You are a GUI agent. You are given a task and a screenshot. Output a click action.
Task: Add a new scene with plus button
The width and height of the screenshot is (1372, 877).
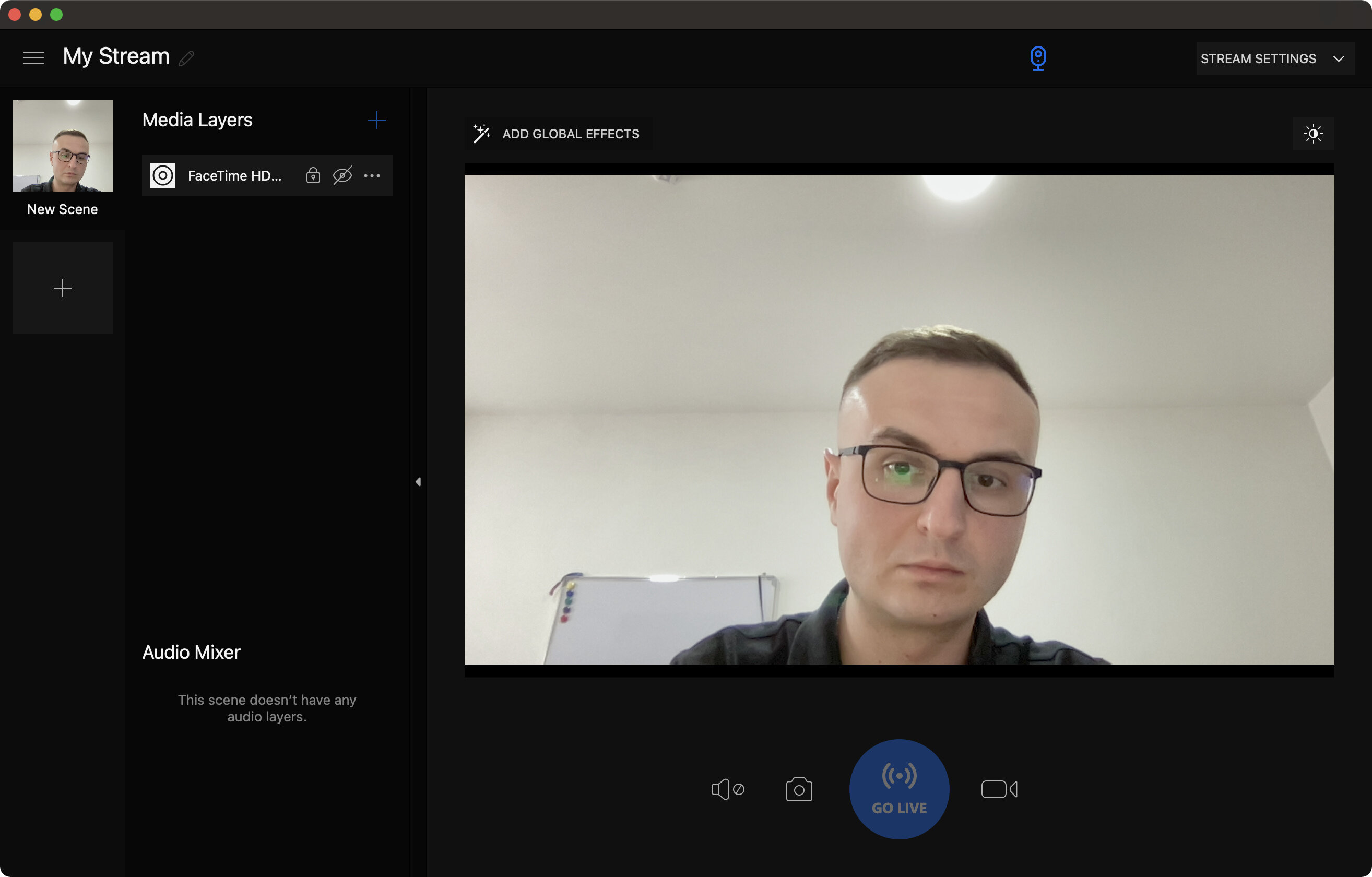(62, 288)
